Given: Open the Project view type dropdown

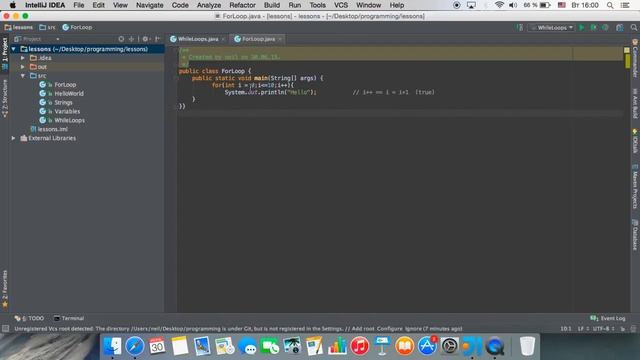Looking at the screenshot, I should 37,39.
